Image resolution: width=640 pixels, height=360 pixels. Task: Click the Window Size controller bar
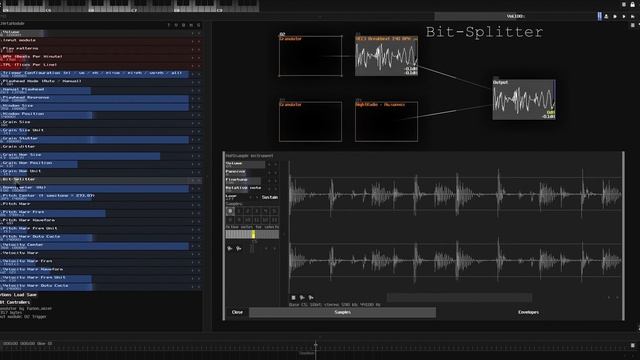pos(95,107)
